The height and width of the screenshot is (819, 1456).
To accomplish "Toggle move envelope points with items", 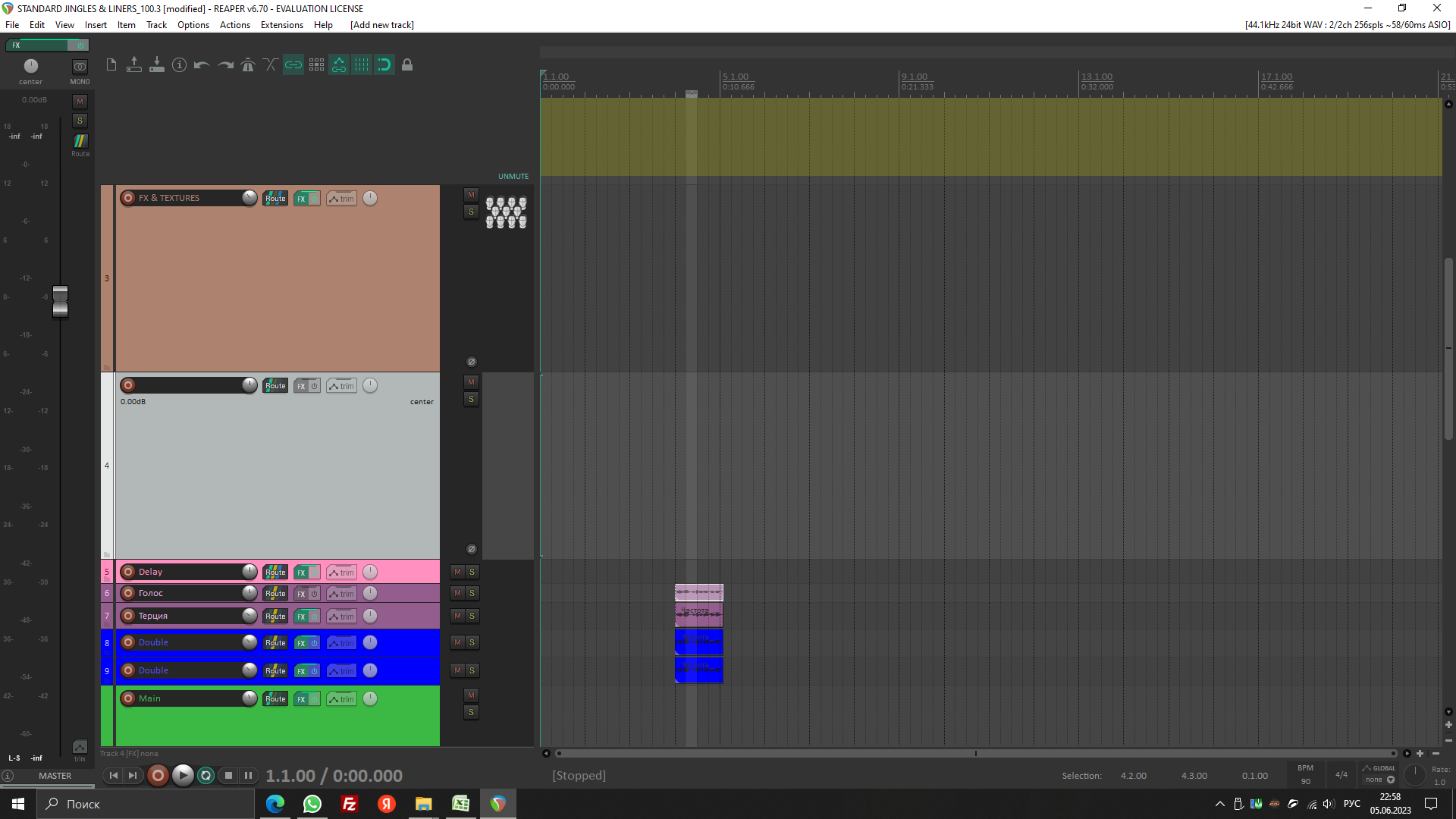I will [339, 65].
